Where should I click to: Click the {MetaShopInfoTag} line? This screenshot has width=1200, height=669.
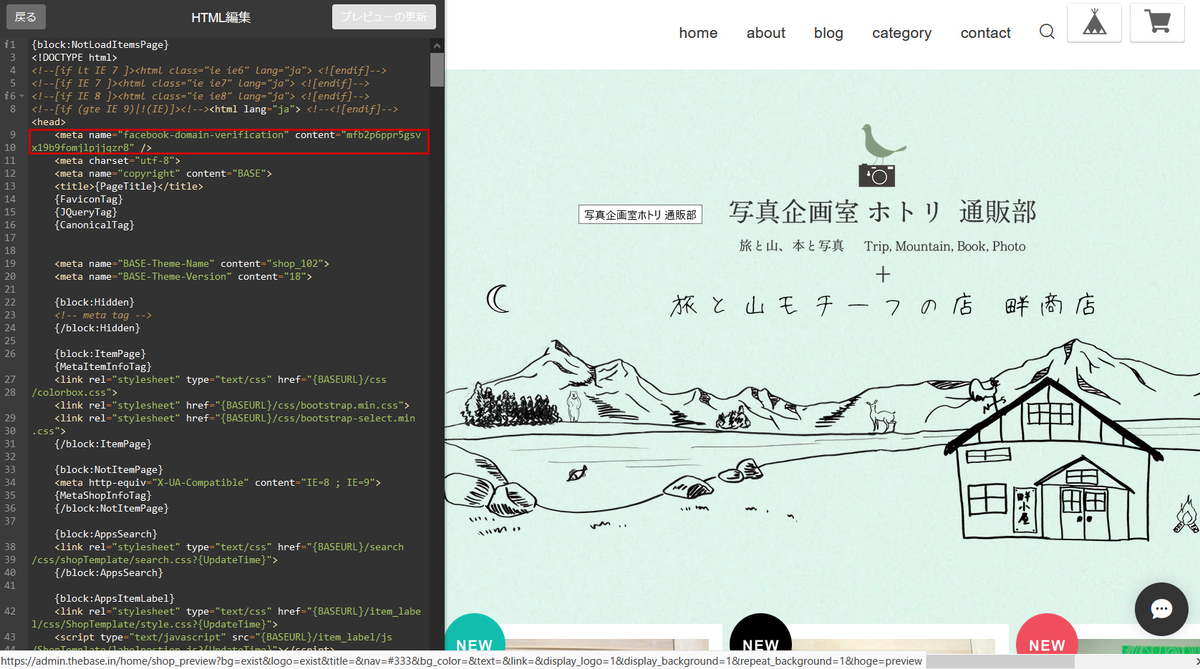pos(104,495)
